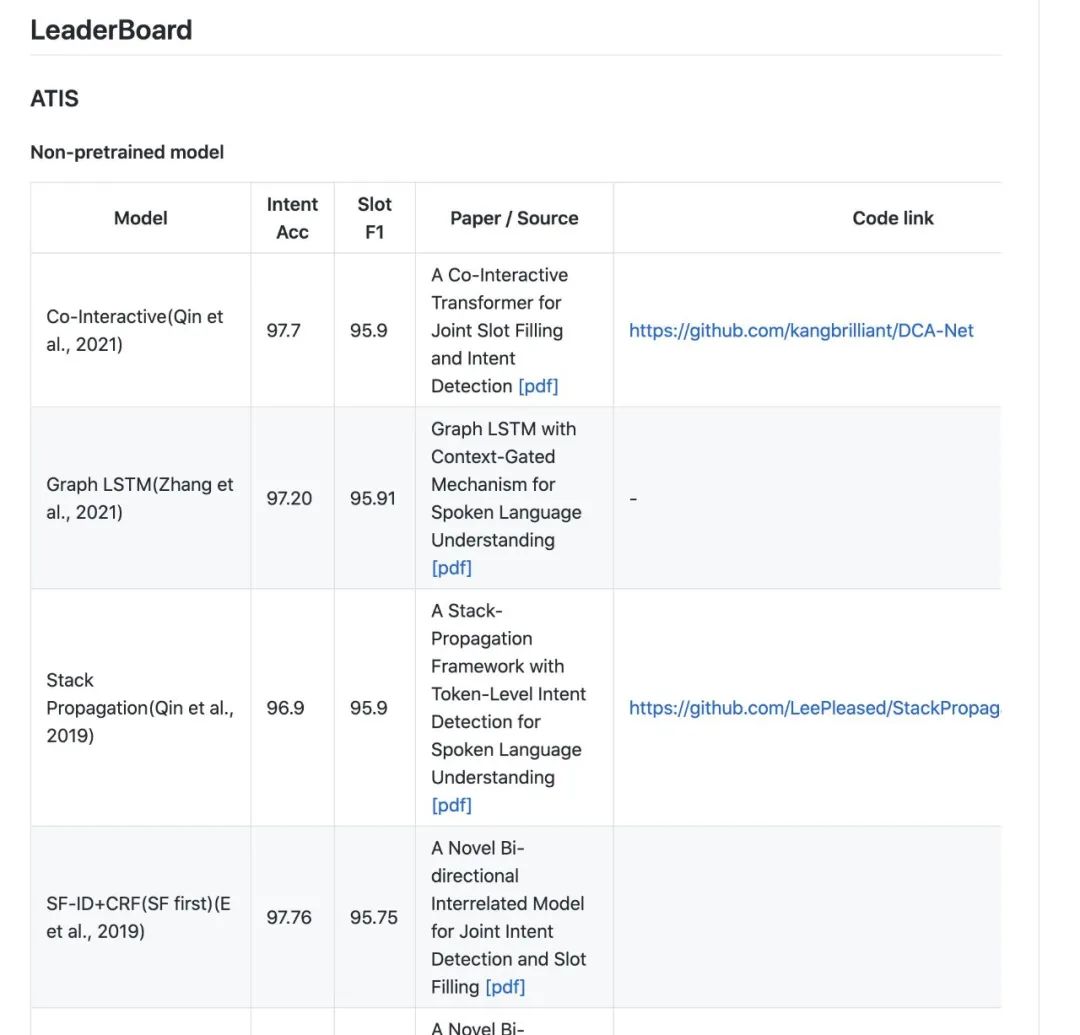Click the Slot F1 column header
Image resolution: width=1080 pixels, height=1035 pixels.
374,218
